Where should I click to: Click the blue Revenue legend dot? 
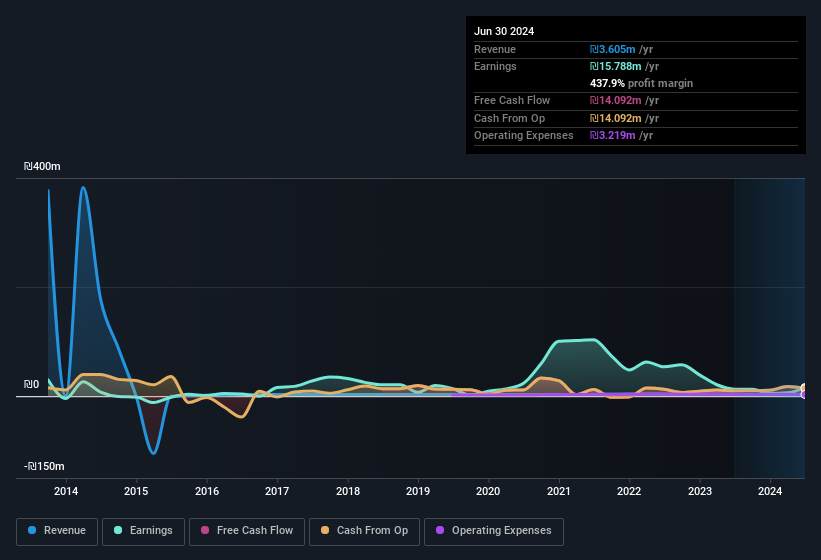pyautogui.click(x=33, y=531)
